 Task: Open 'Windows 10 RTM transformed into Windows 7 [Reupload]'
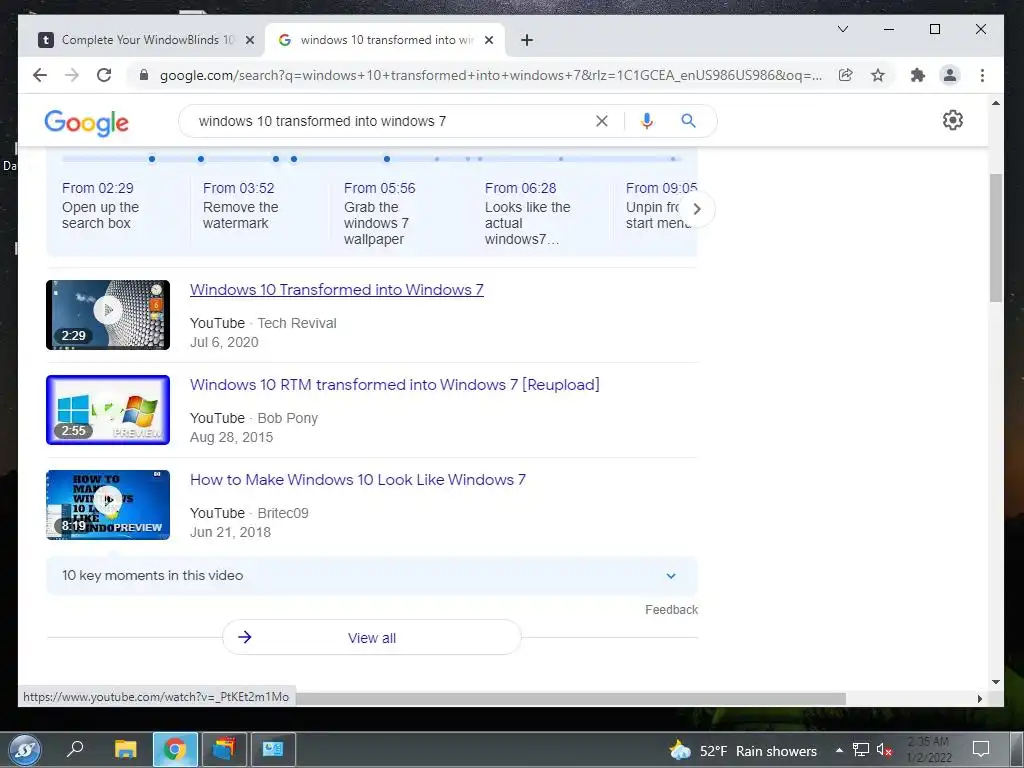click(394, 385)
